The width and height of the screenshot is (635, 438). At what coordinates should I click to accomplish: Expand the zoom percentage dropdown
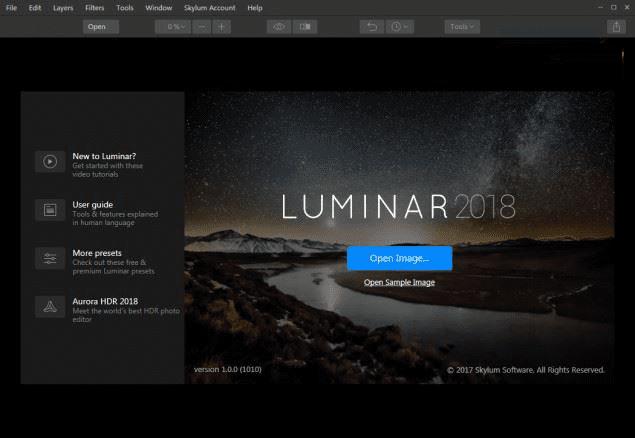[173, 27]
